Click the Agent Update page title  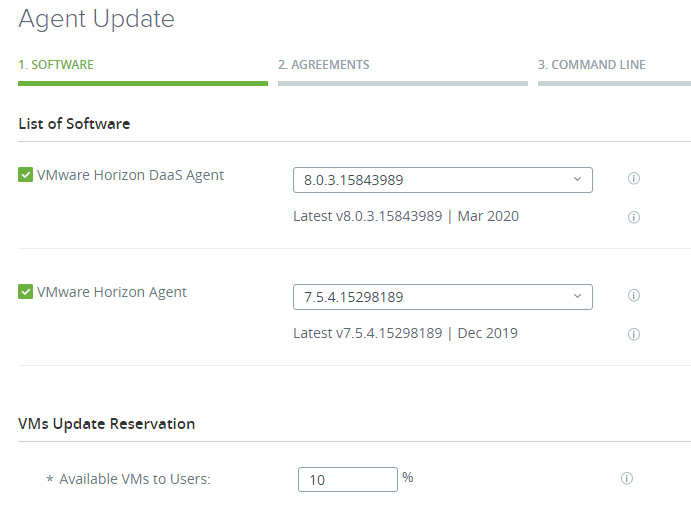96,18
